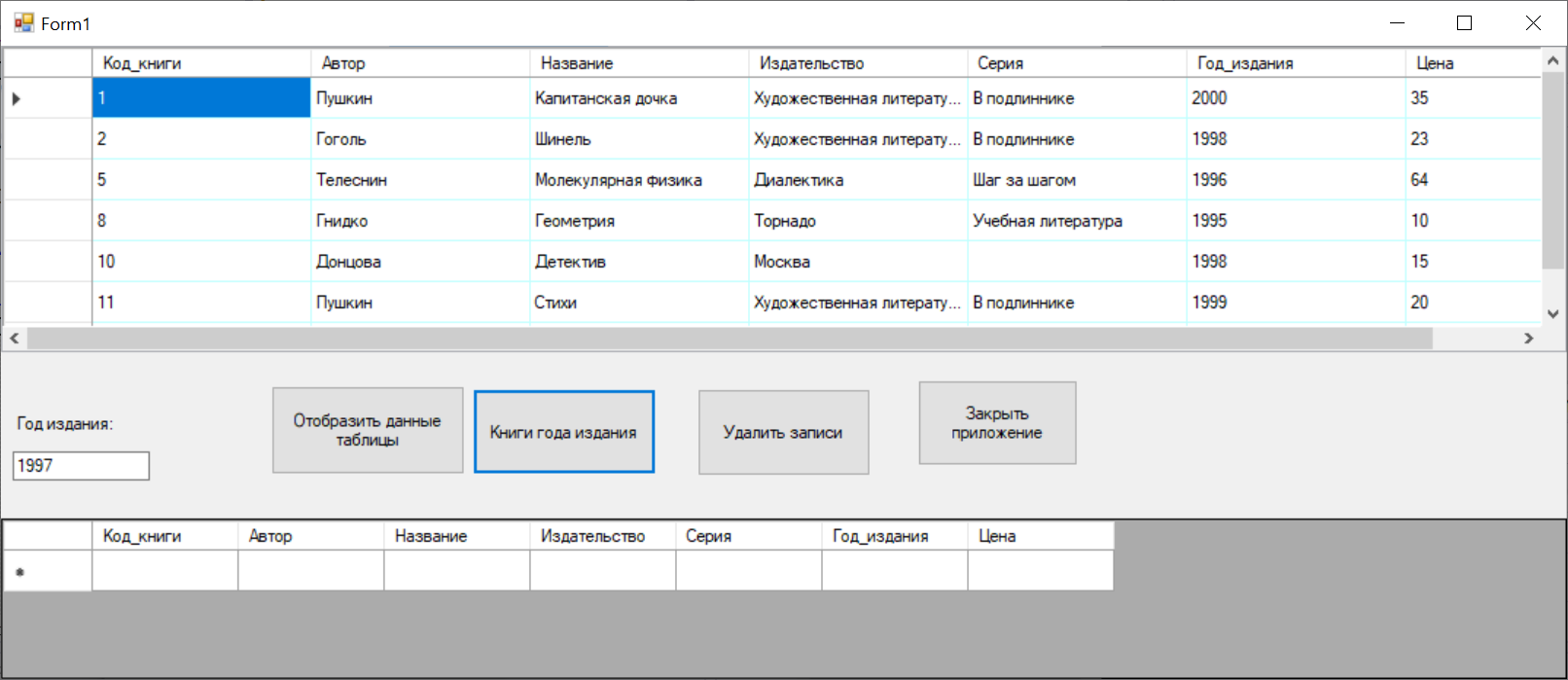Click "Серия" column header in lower grid
The width and height of the screenshot is (1568, 680).
(x=748, y=536)
